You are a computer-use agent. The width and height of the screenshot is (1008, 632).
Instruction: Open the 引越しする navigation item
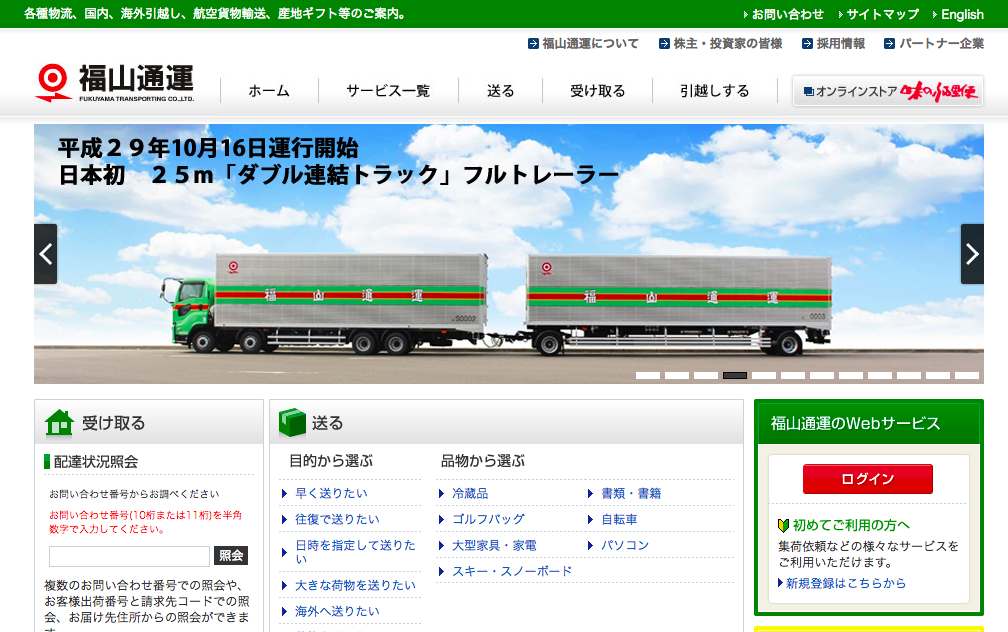[714, 91]
